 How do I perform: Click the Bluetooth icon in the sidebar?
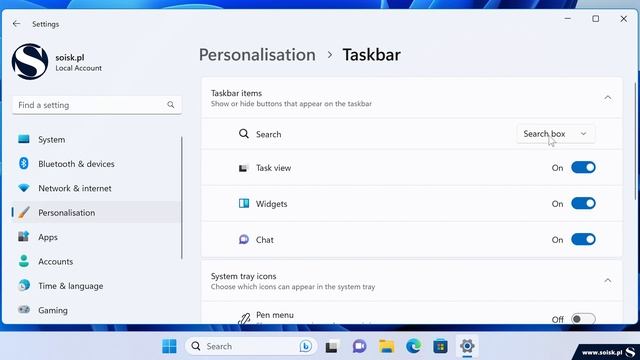tap(24, 163)
